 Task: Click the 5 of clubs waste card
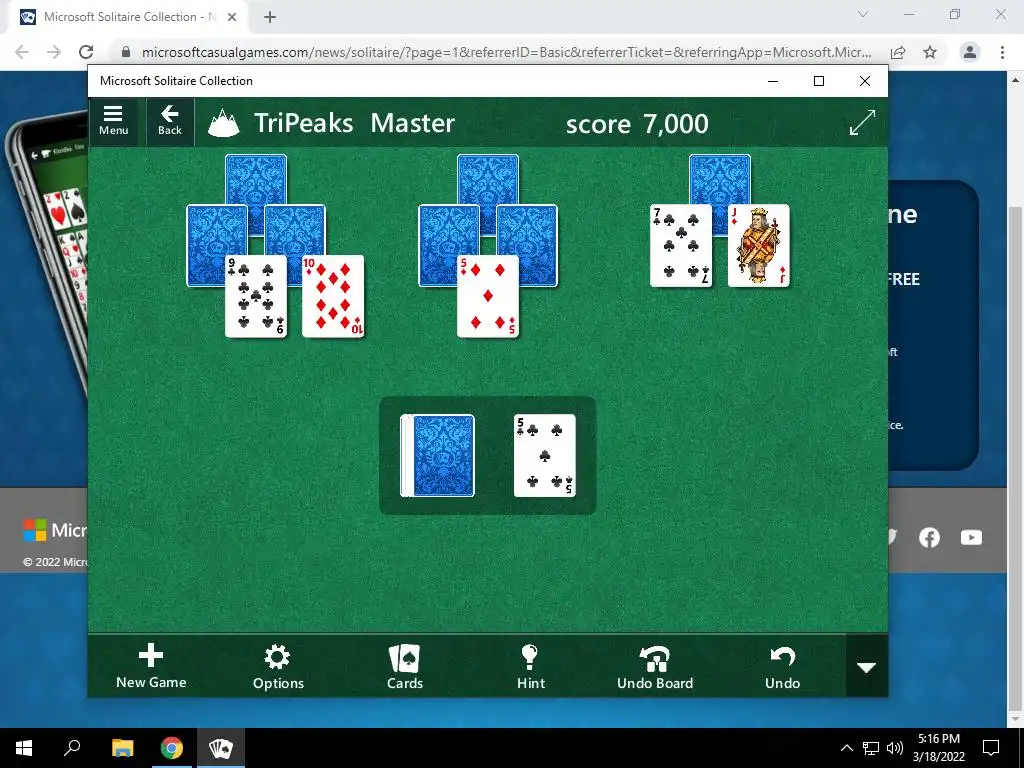(x=545, y=455)
